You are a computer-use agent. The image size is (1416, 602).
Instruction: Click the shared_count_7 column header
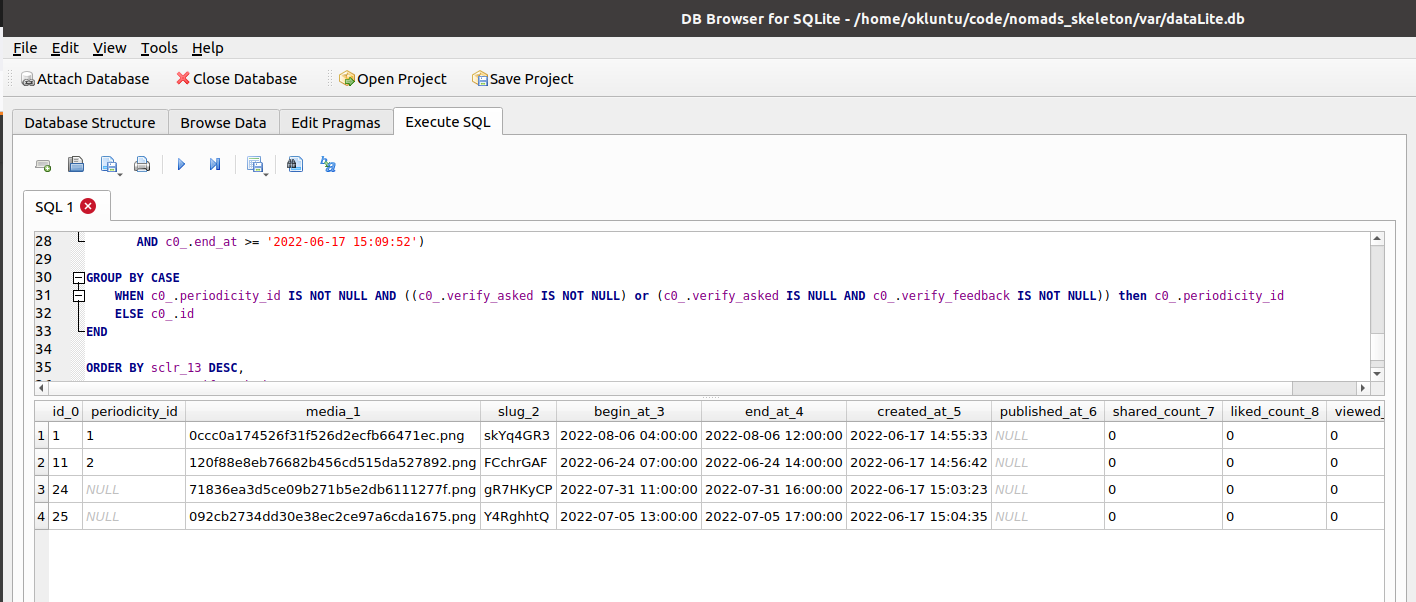pyautogui.click(x=1163, y=411)
